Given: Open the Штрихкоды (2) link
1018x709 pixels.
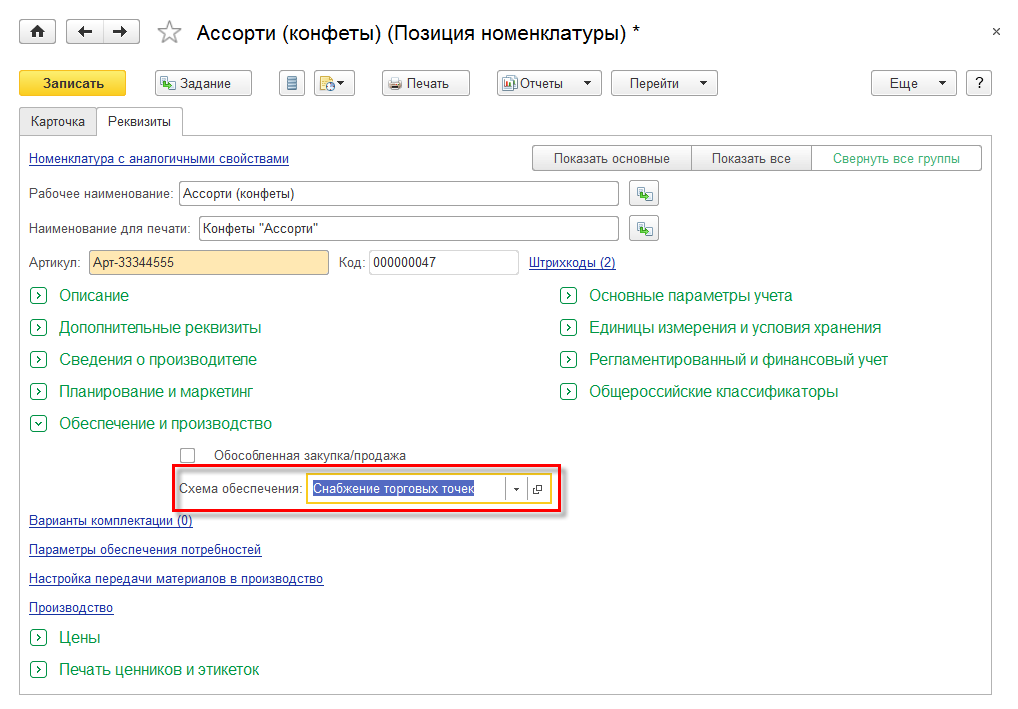Looking at the screenshot, I should click(x=572, y=263).
